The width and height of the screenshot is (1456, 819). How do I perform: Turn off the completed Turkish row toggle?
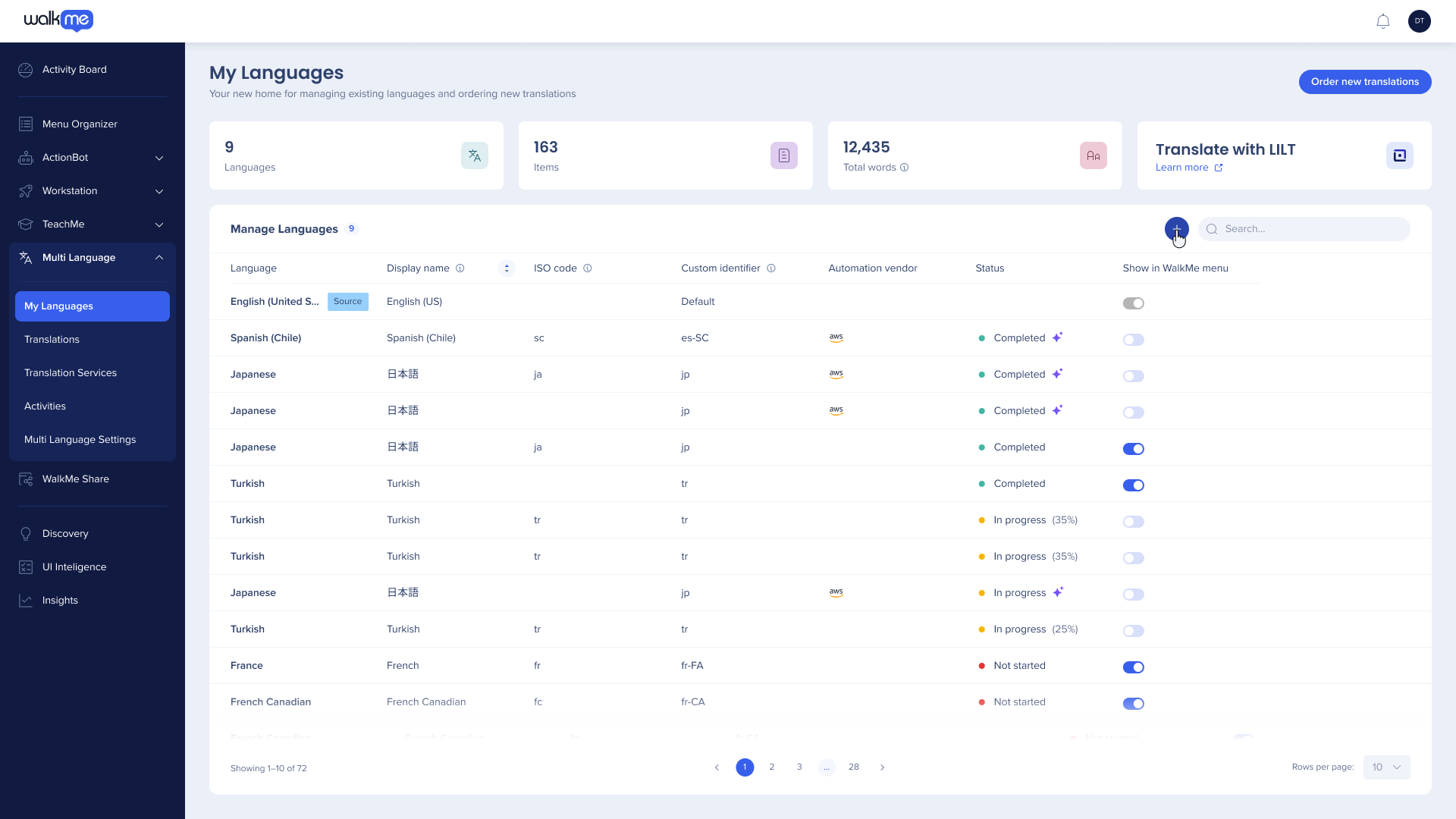[x=1133, y=485]
